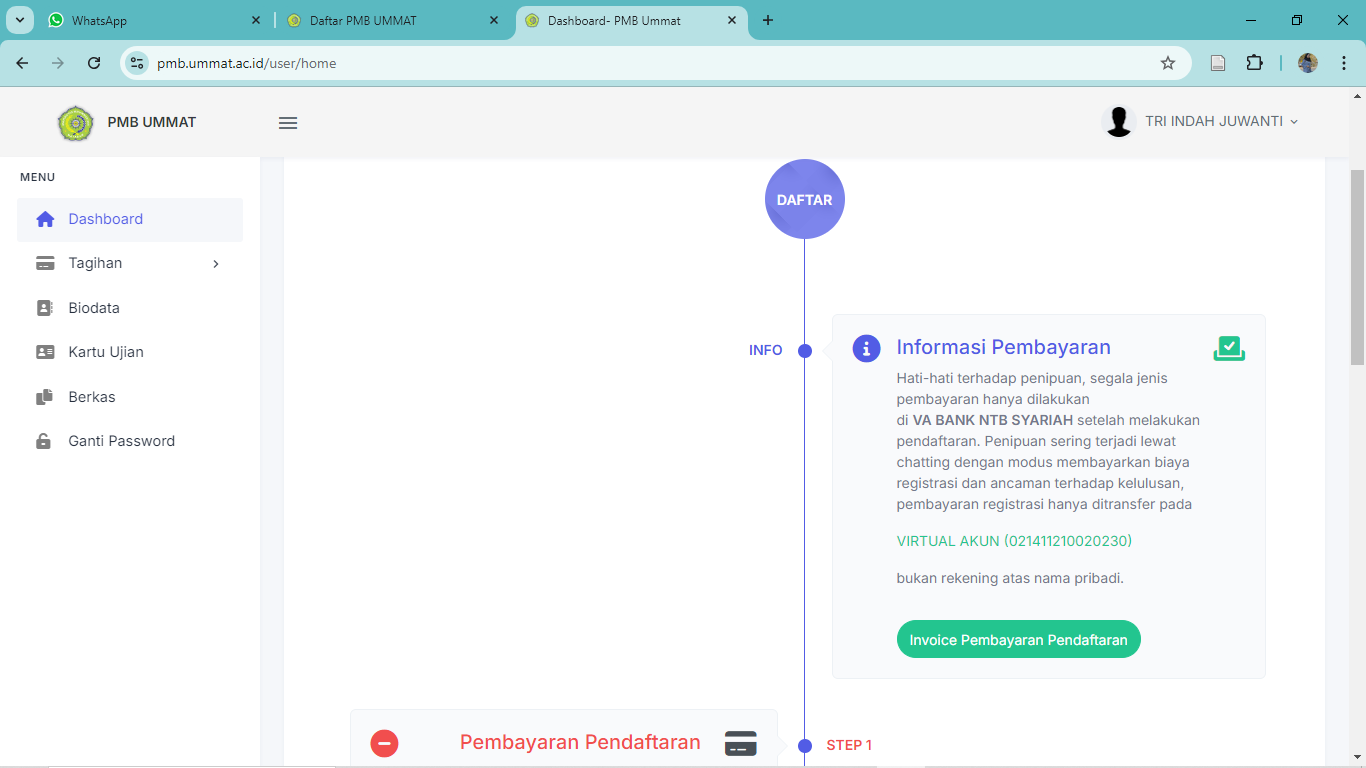Click the Ganti Password lock icon
Screen dimensions: 1366x768
point(44,441)
